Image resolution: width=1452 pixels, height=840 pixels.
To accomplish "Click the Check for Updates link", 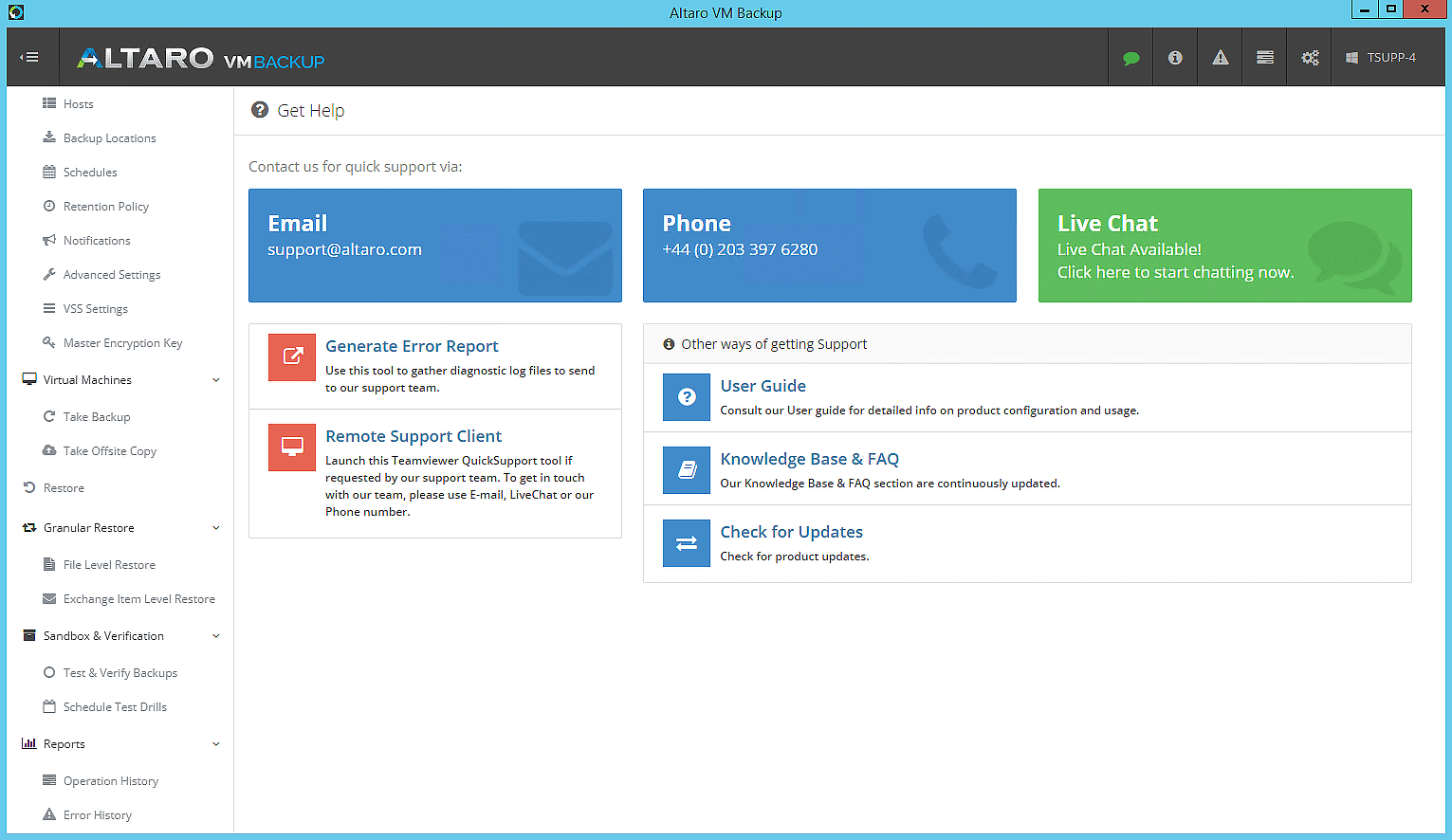I will (x=792, y=532).
